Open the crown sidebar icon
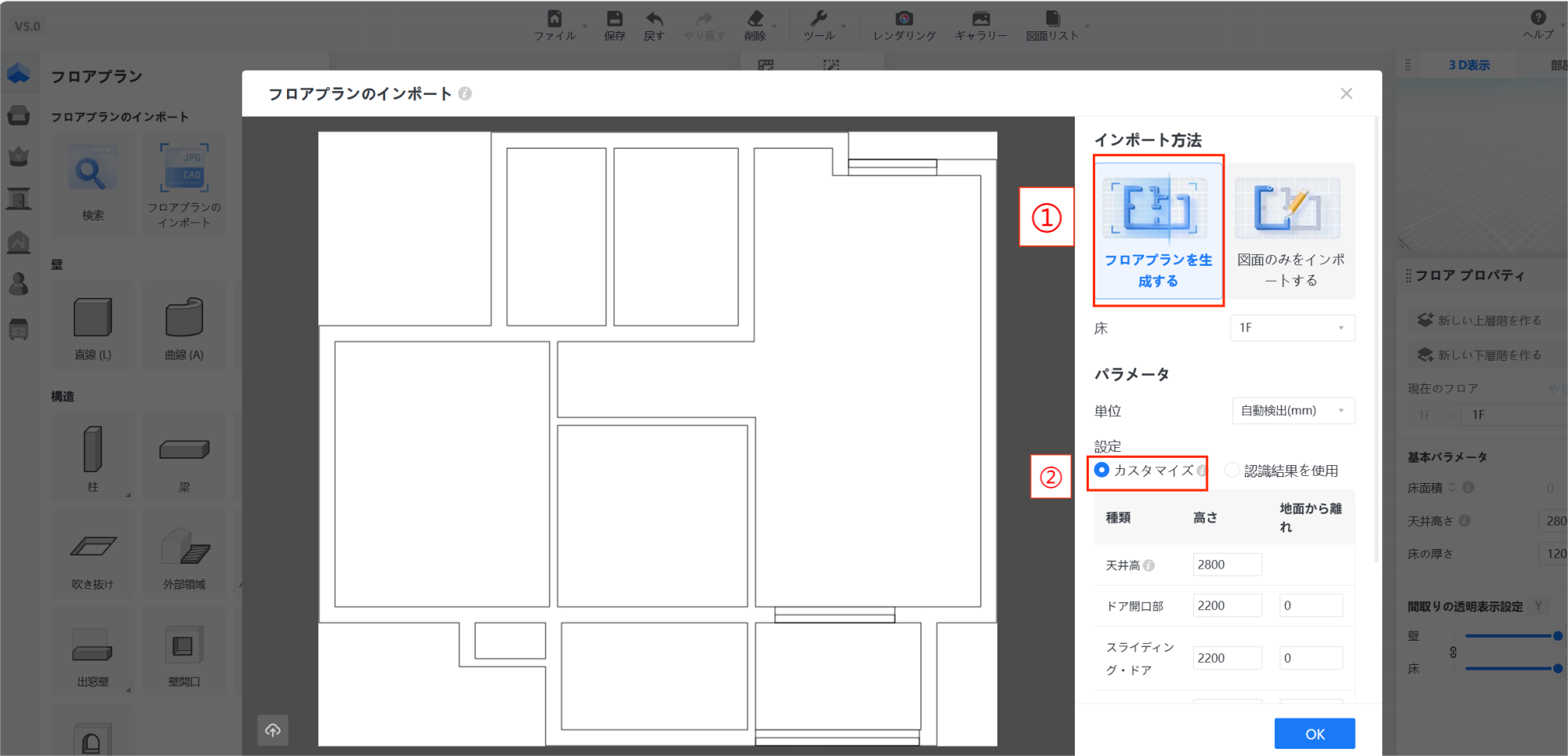The height and width of the screenshot is (756, 1568). [19, 157]
